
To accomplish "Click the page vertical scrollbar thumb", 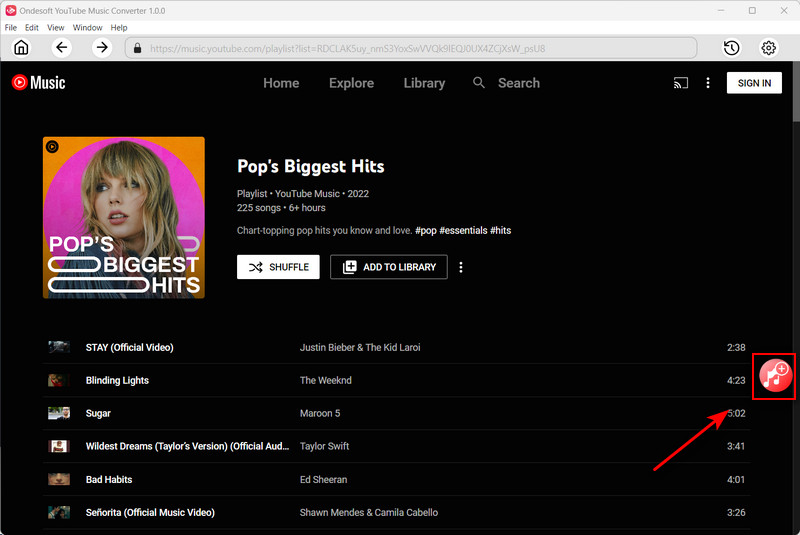I will pos(796,92).
